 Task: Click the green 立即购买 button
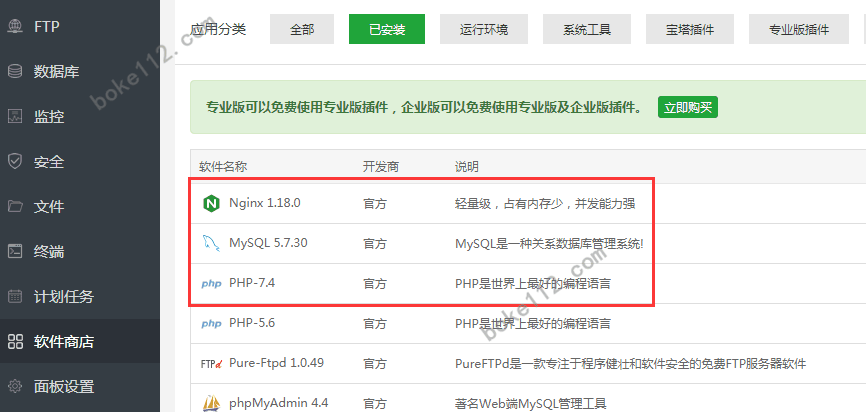point(688,107)
